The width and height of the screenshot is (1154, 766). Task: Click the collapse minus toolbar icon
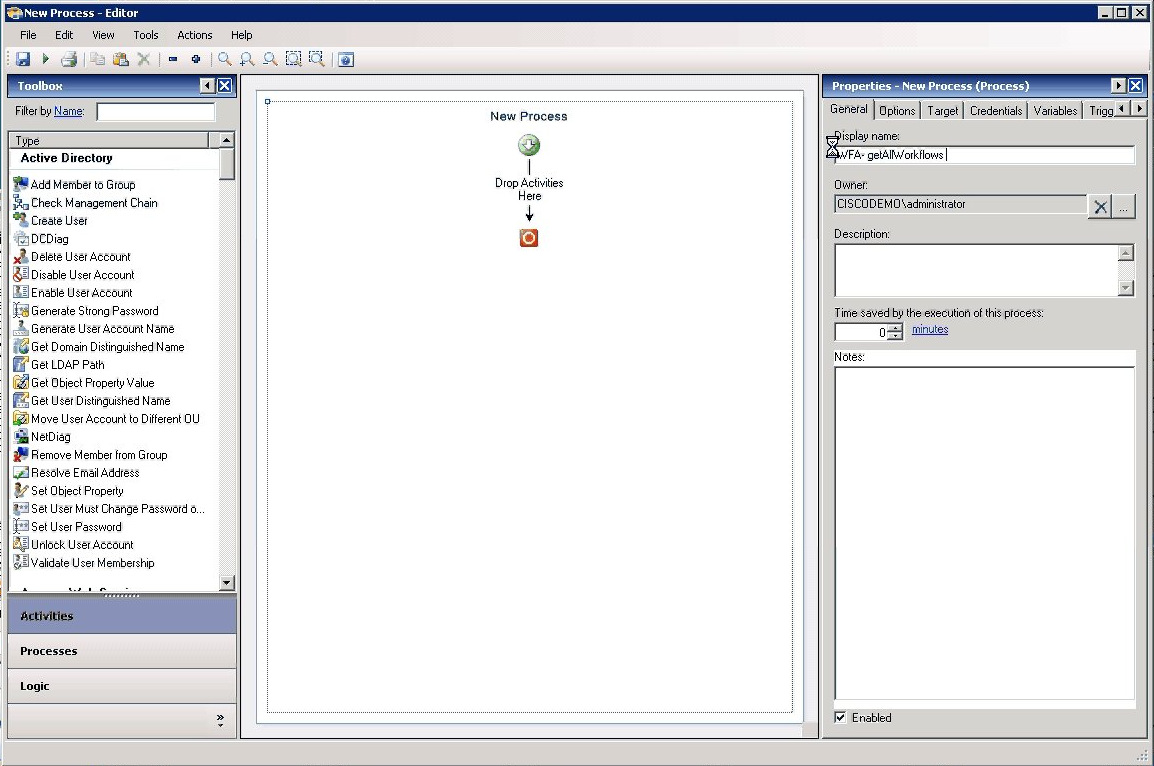pyautogui.click(x=173, y=59)
